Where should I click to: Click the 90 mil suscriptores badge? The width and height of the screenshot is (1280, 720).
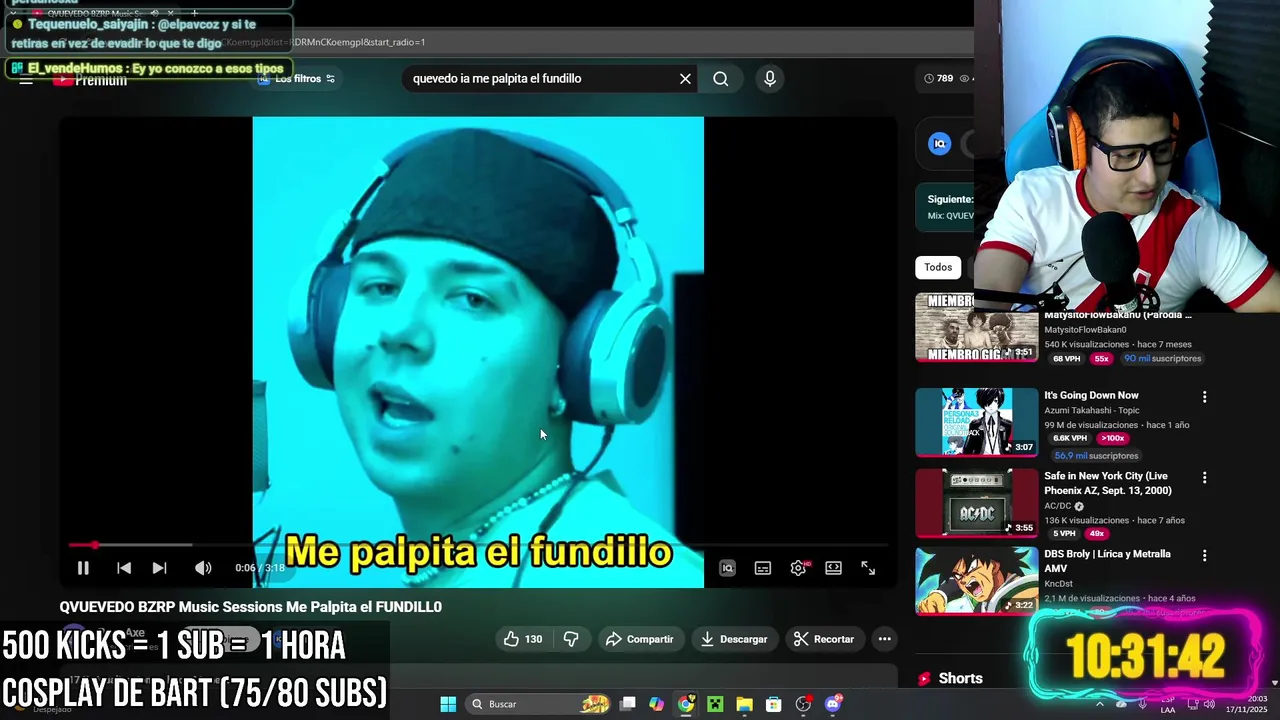pyautogui.click(x=1162, y=358)
